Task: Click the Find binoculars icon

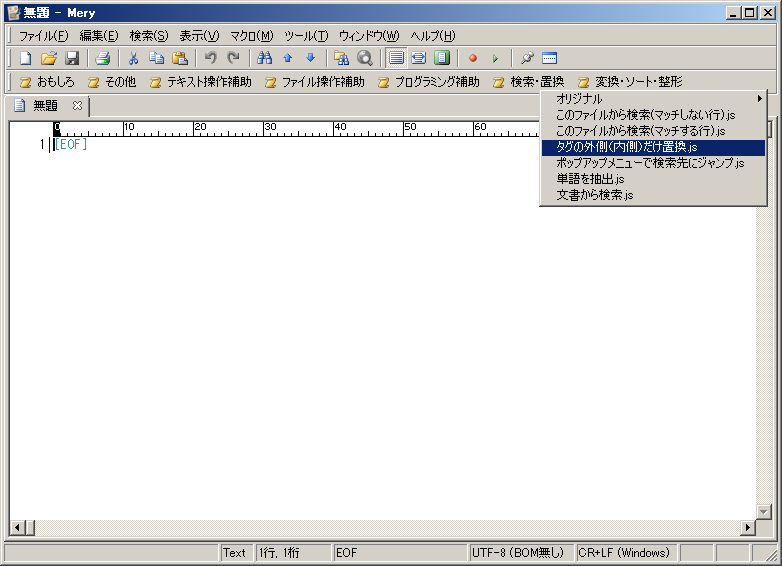Action: click(264, 59)
